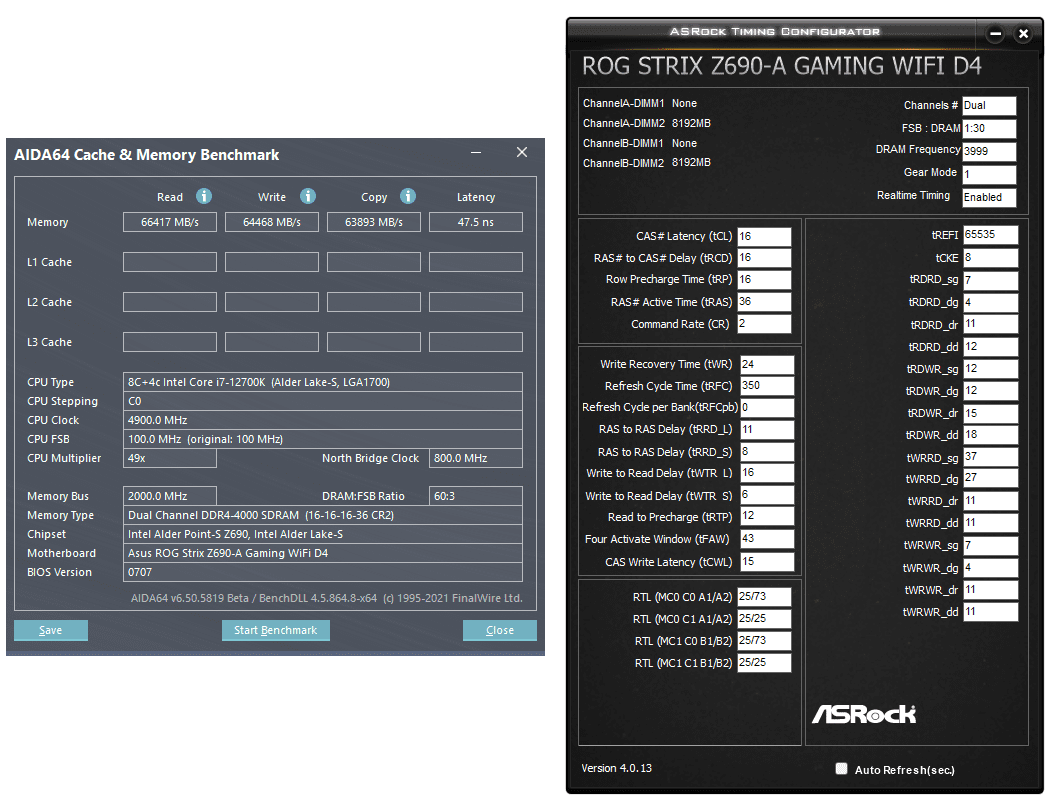Click the tRDRD_sg field

pyautogui.click(x=990, y=280)
